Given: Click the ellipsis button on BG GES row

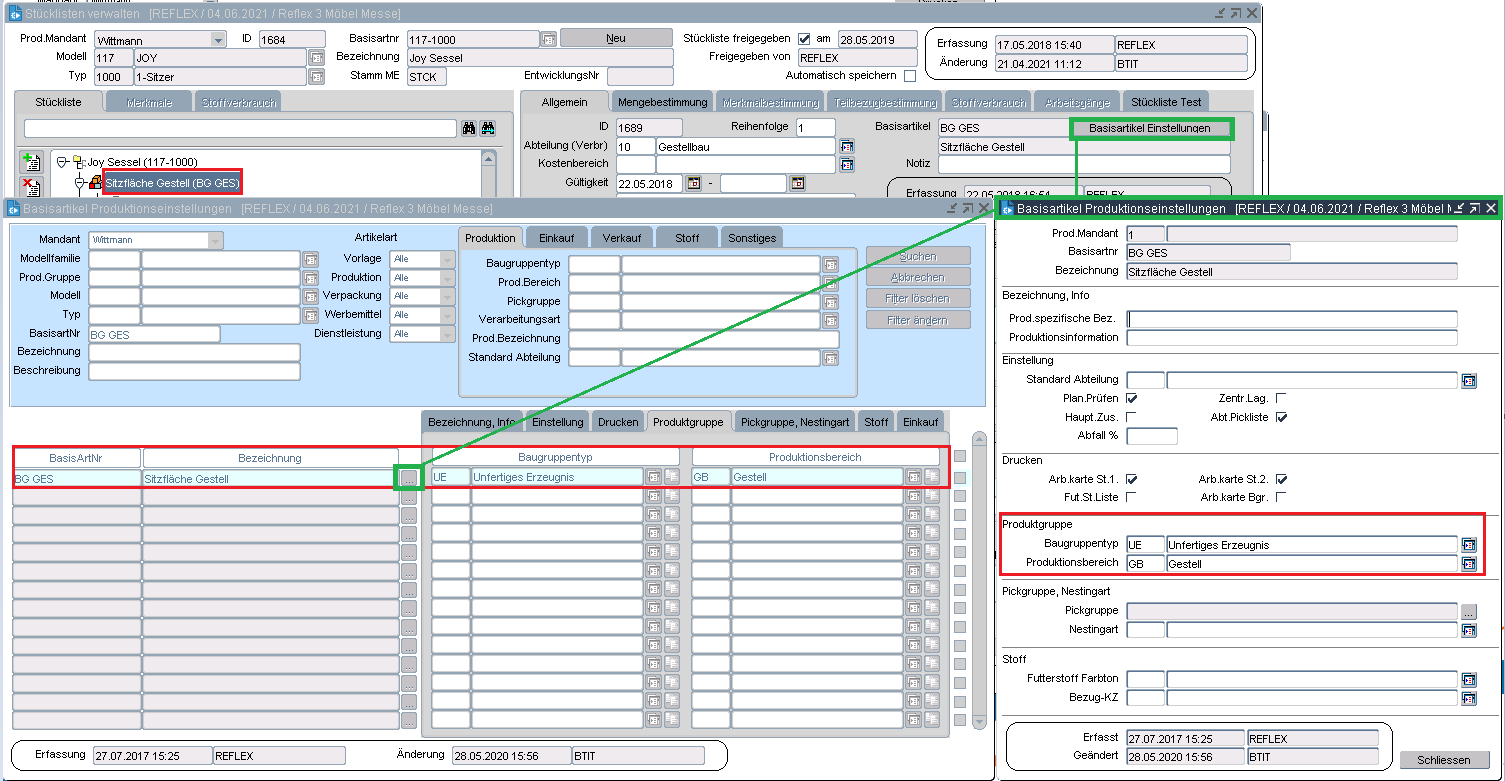Looking at the screenshot, I should 408,478.
